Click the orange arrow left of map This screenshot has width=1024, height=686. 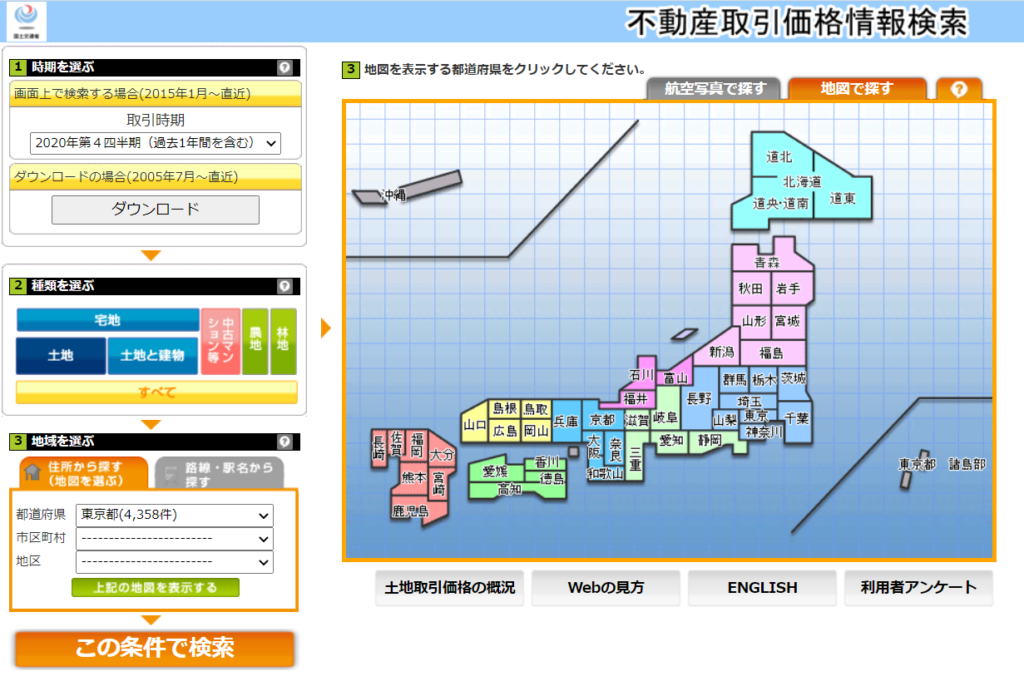tap(326, 328)
